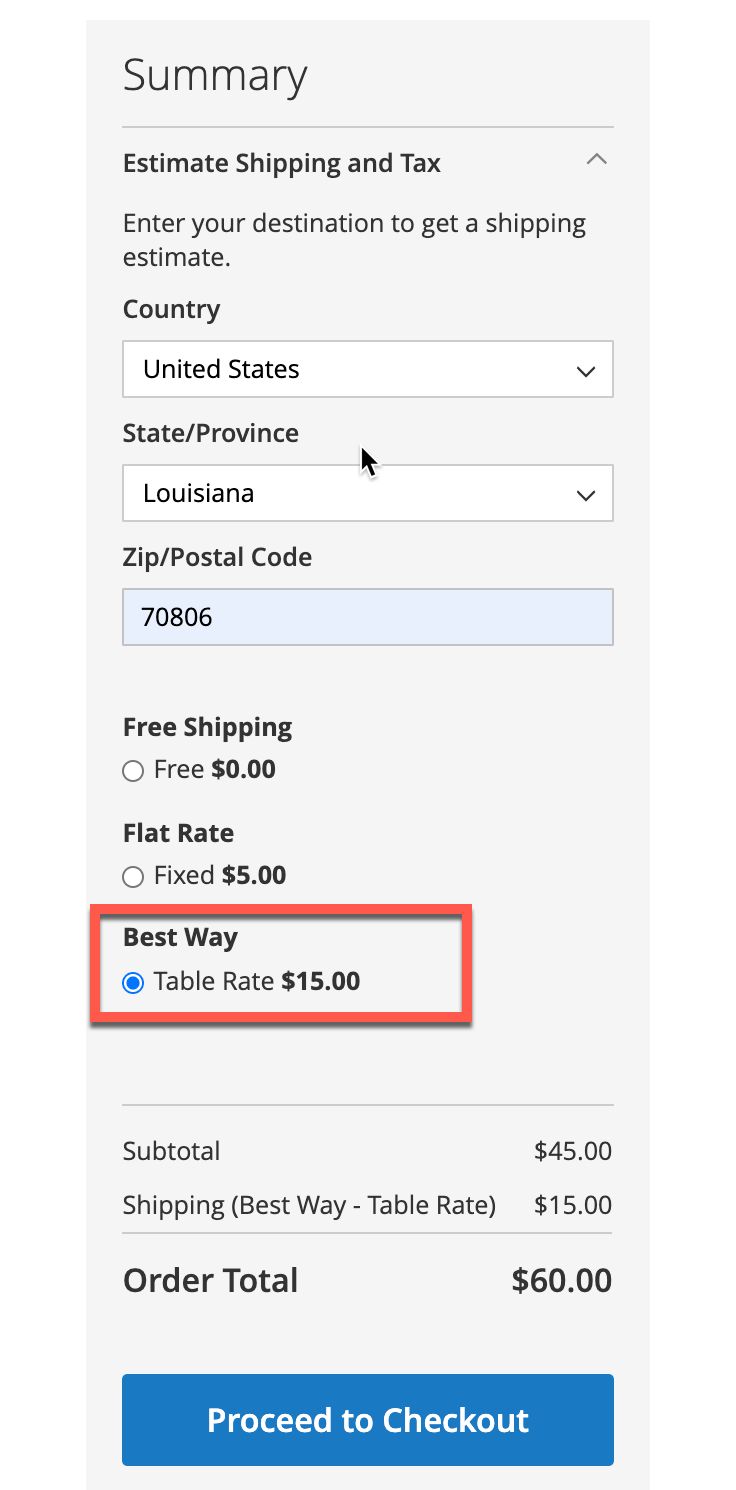Select the Free $0.00 shipping option
736x1490 pixels.
[x=132, y=770]
